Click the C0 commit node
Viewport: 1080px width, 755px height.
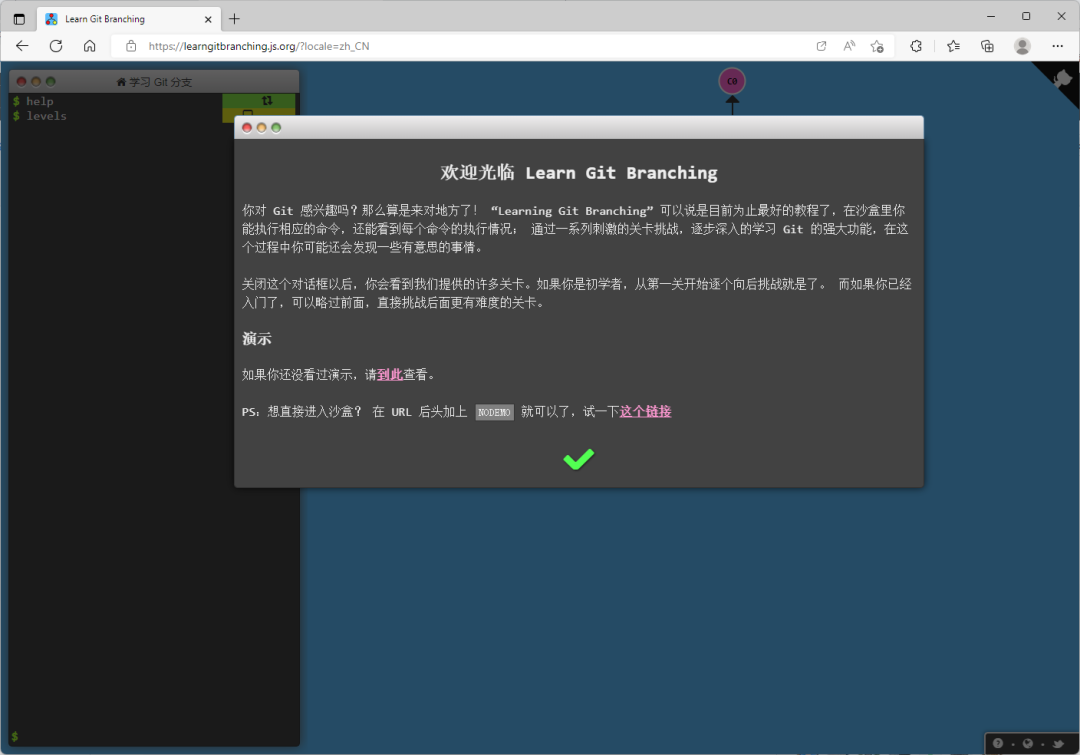coord(732,81)
